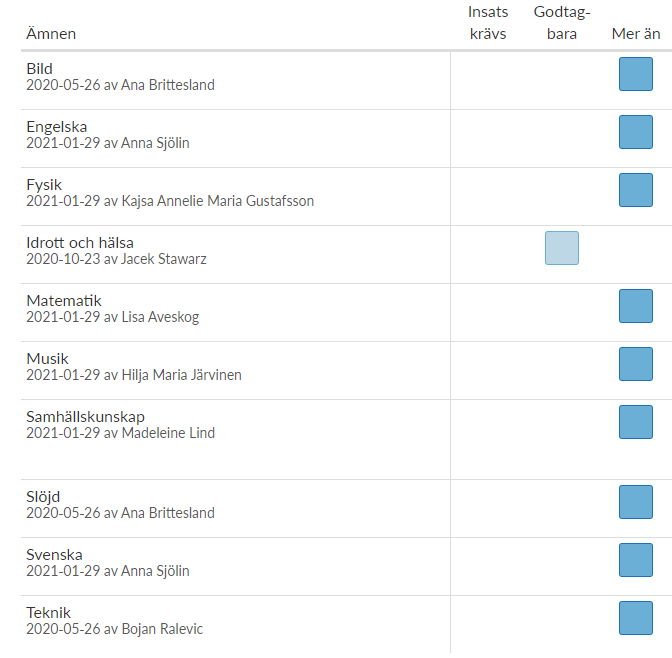Click the Fysik row's blue rating square

point(636,190)
